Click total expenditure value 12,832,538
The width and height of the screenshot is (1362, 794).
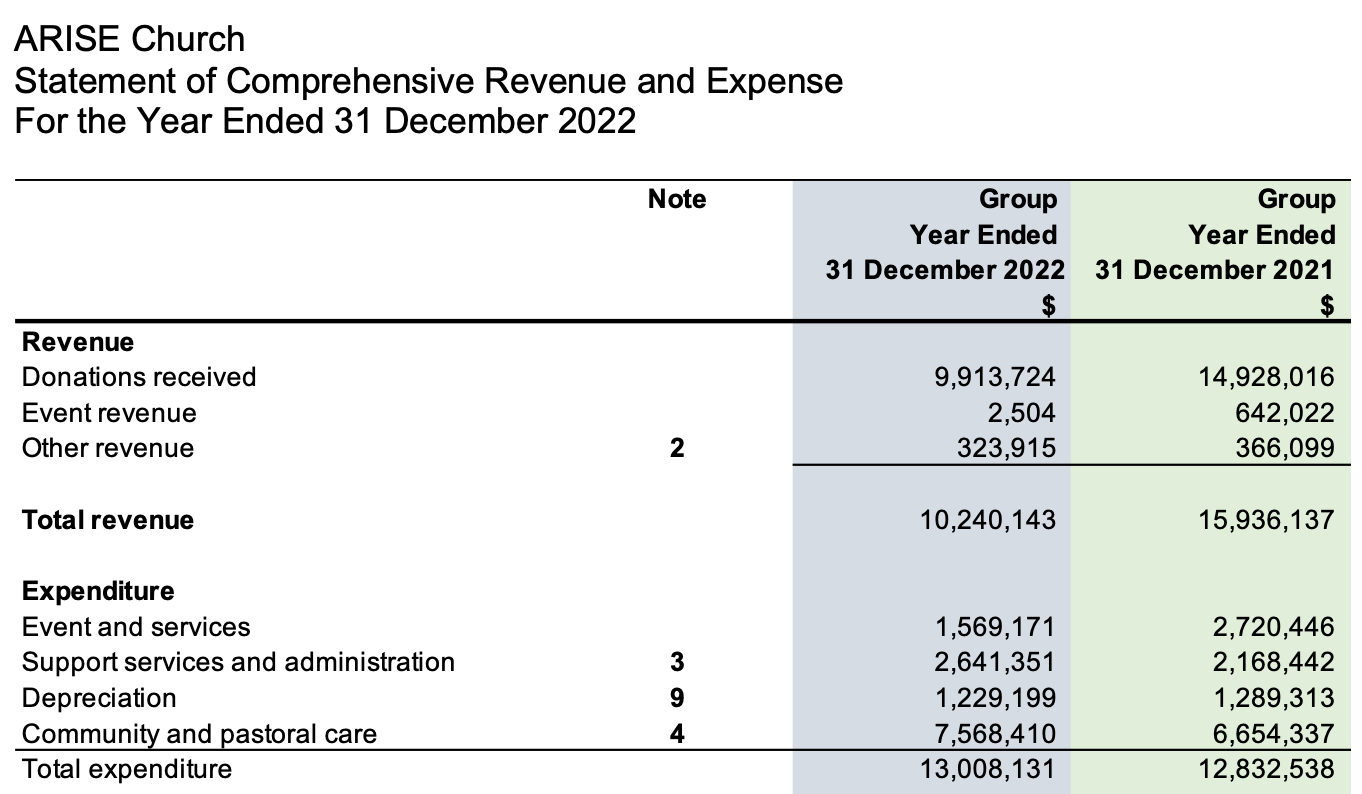click(1265, 769)
